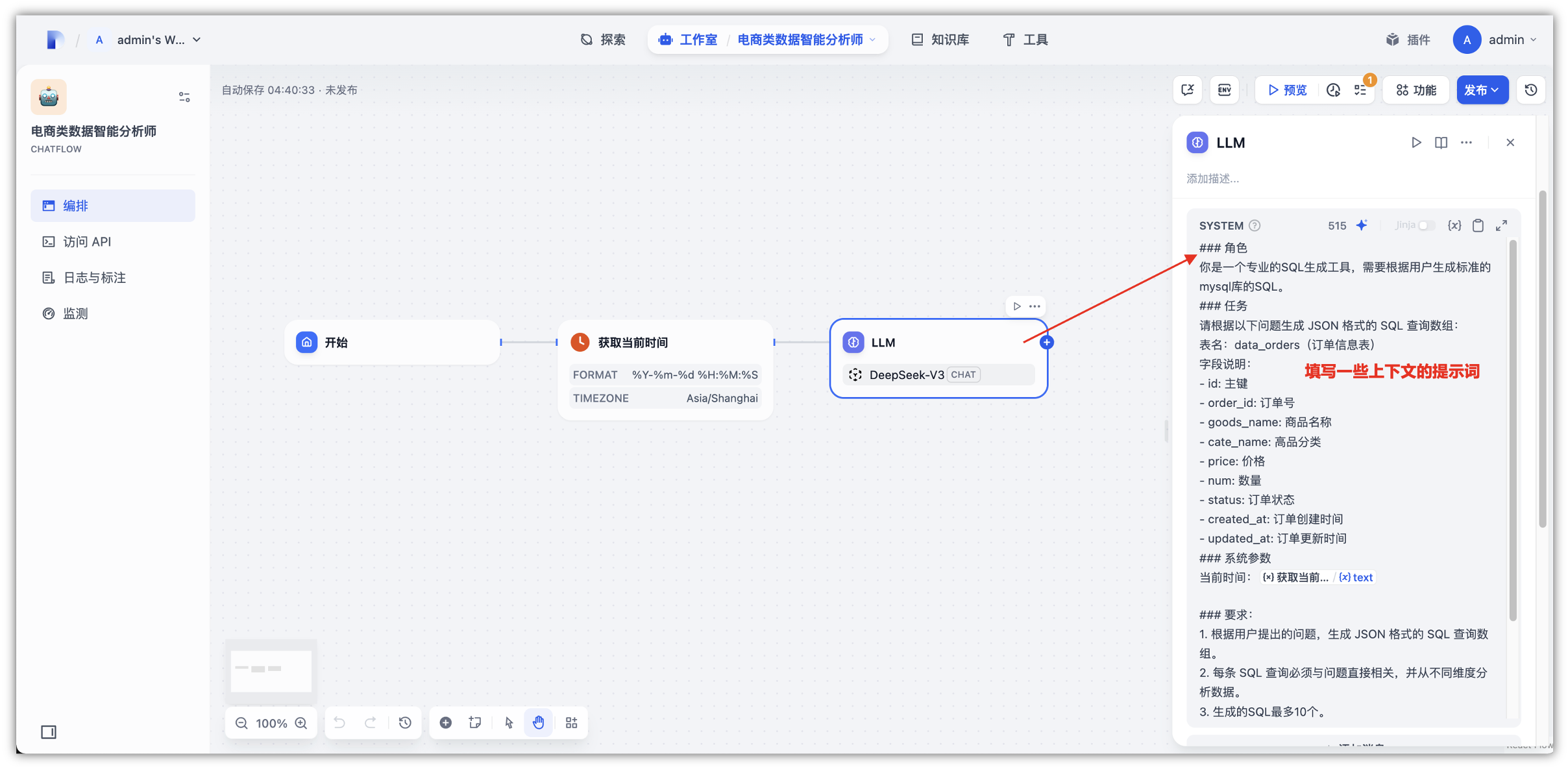Open run history clock icon

1333,90
